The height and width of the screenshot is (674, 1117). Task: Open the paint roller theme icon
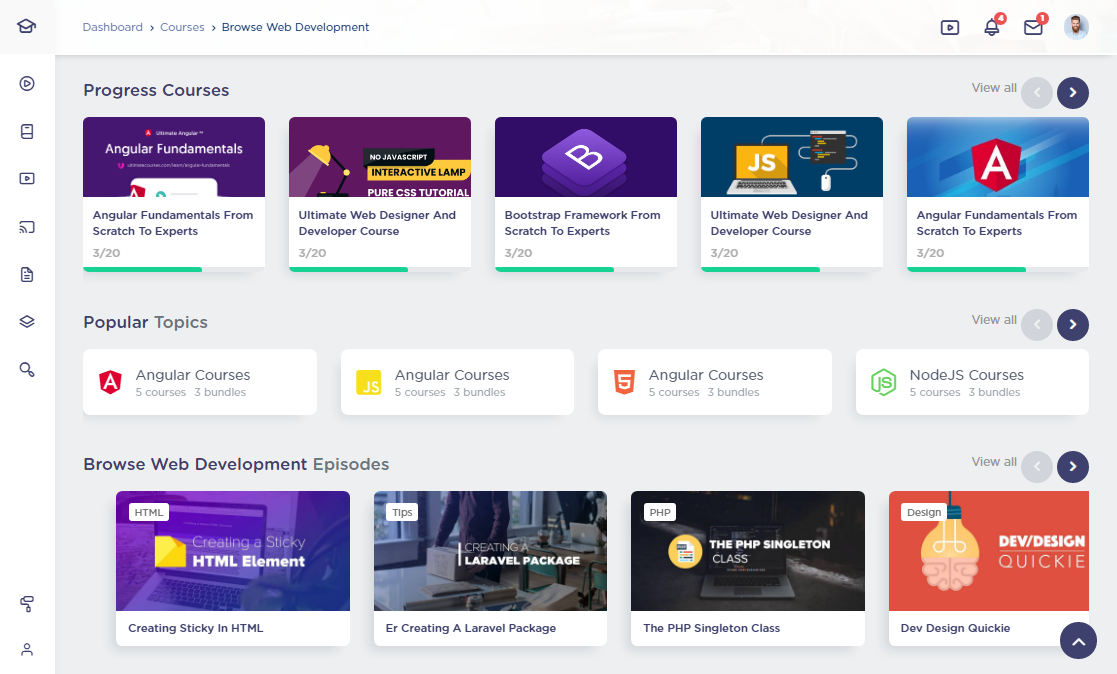click(x=27, y=603)
